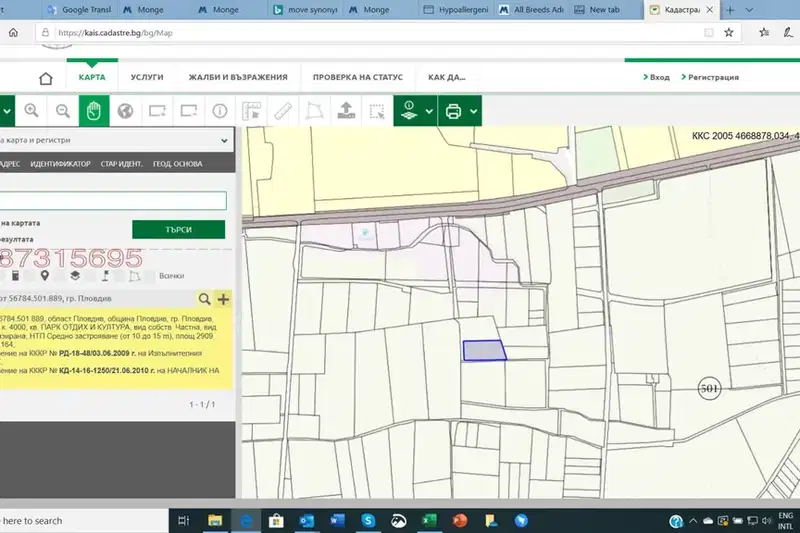Expand the printer options dropdown arrow
The height and width of the screenshot is (533, 800).
coord(474,111)
